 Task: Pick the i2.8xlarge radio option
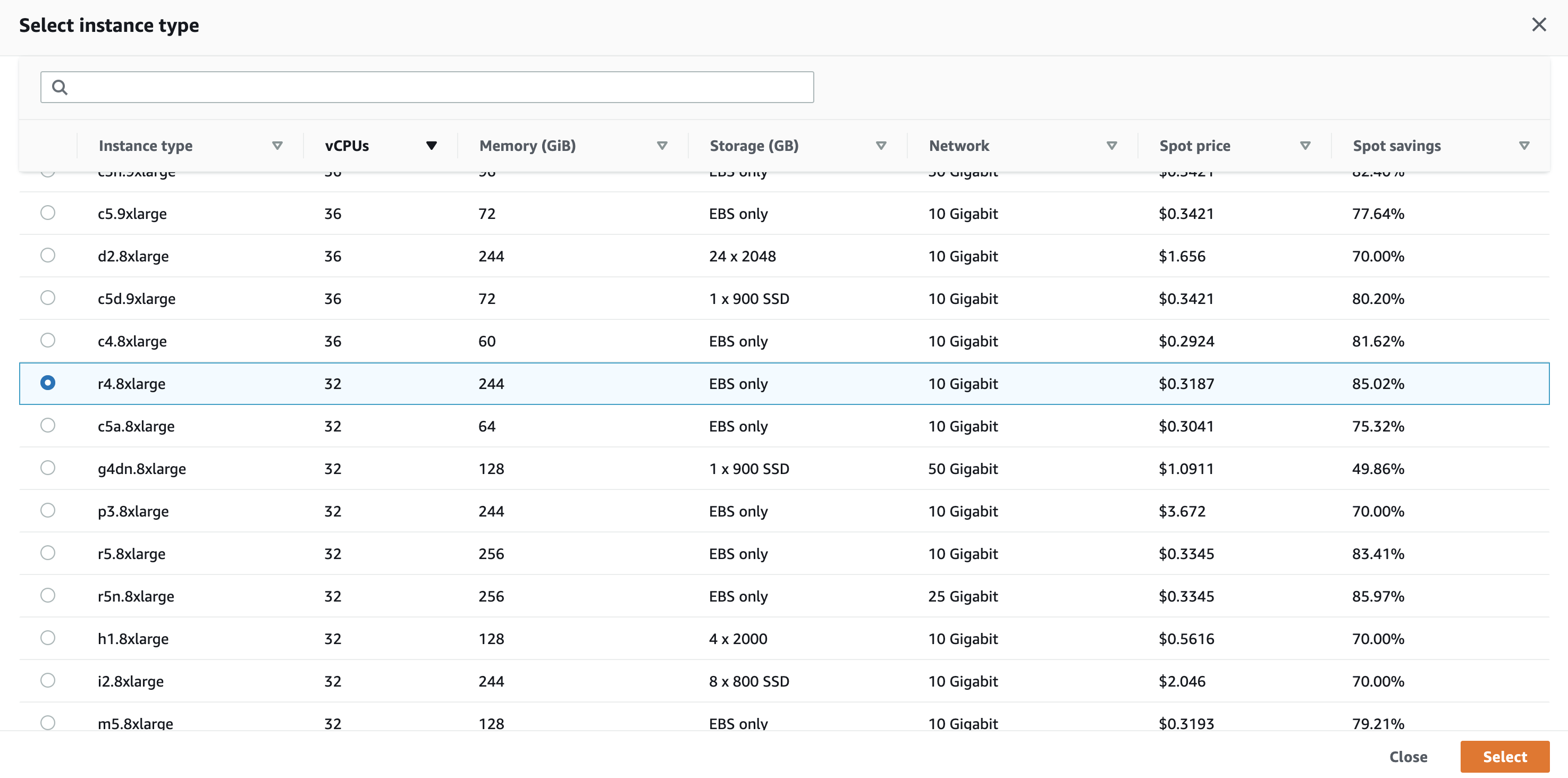click(x=47, y=680)
